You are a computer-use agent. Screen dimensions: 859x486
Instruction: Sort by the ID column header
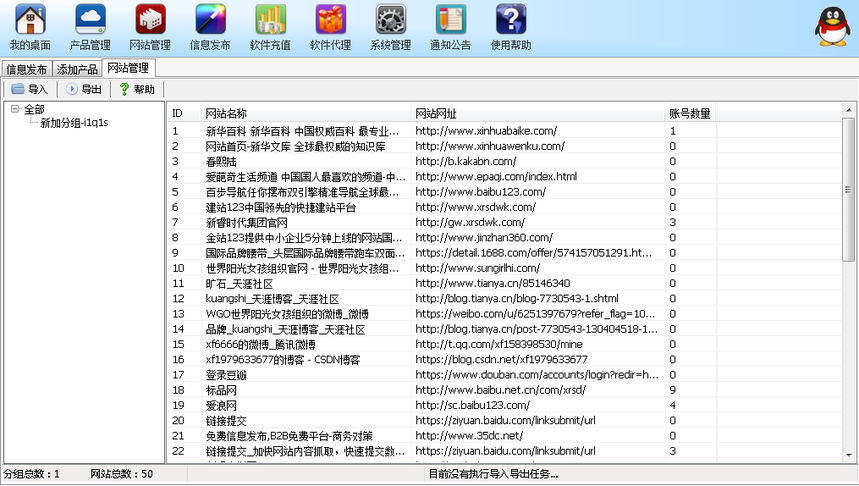(x=184, y=113)
